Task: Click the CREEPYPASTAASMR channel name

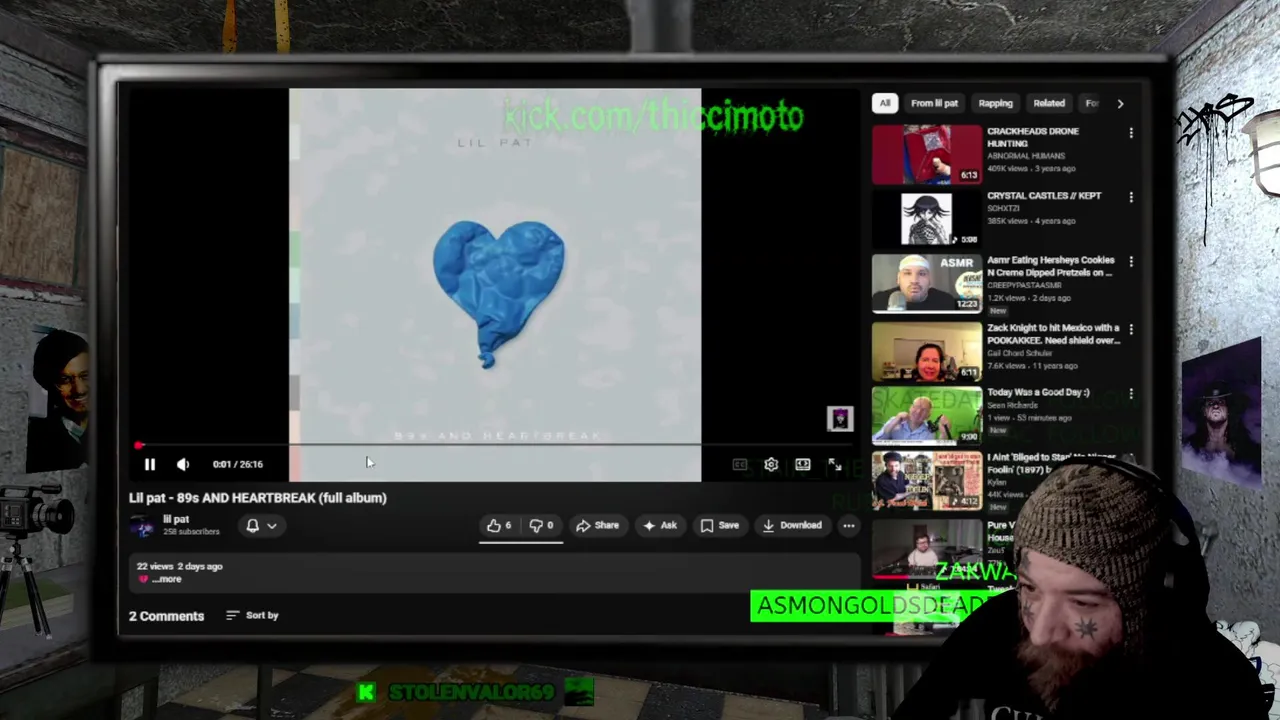Action: coord(1025,285)
